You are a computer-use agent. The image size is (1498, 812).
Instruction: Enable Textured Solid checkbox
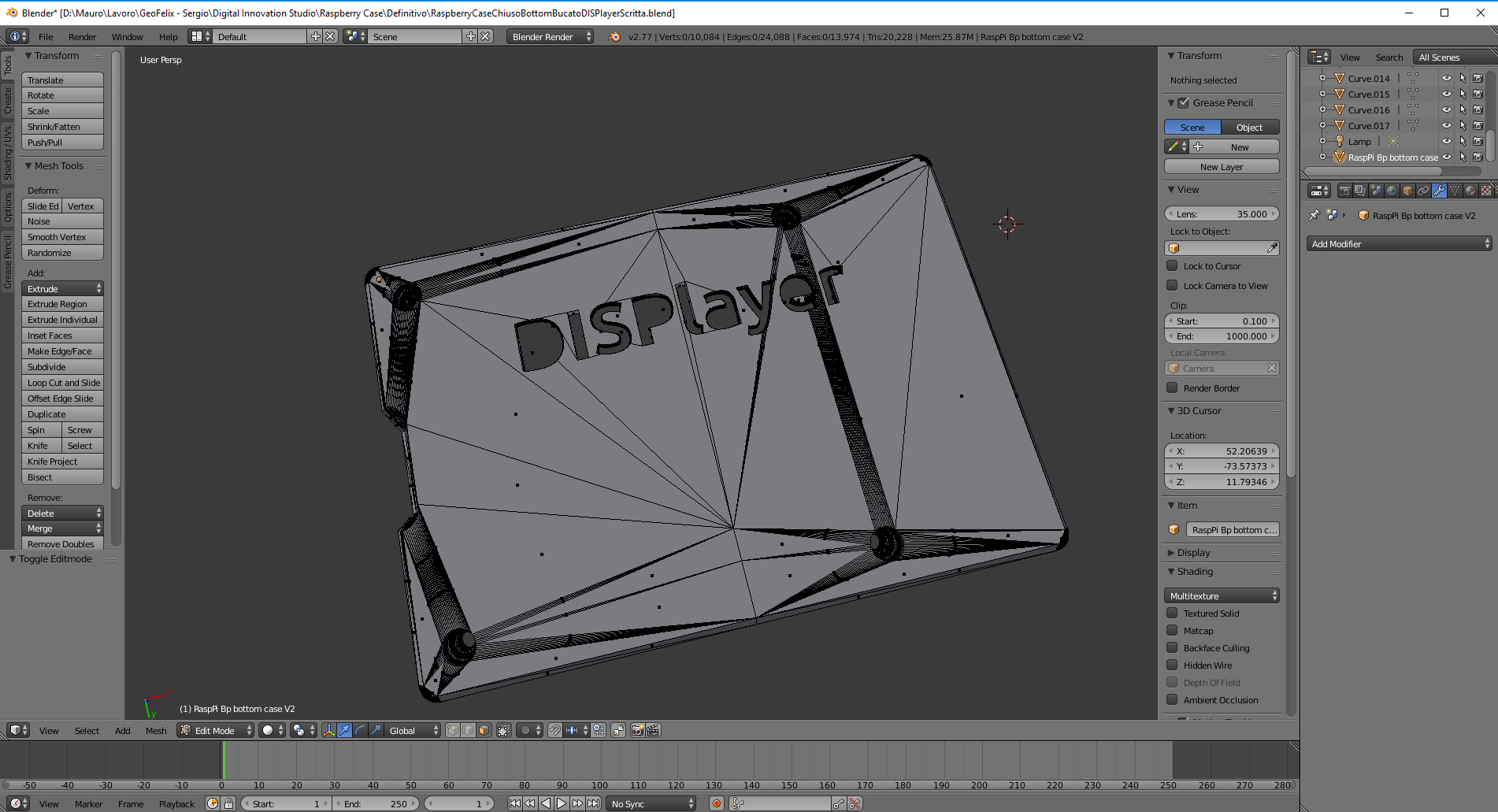[1172, 613]
